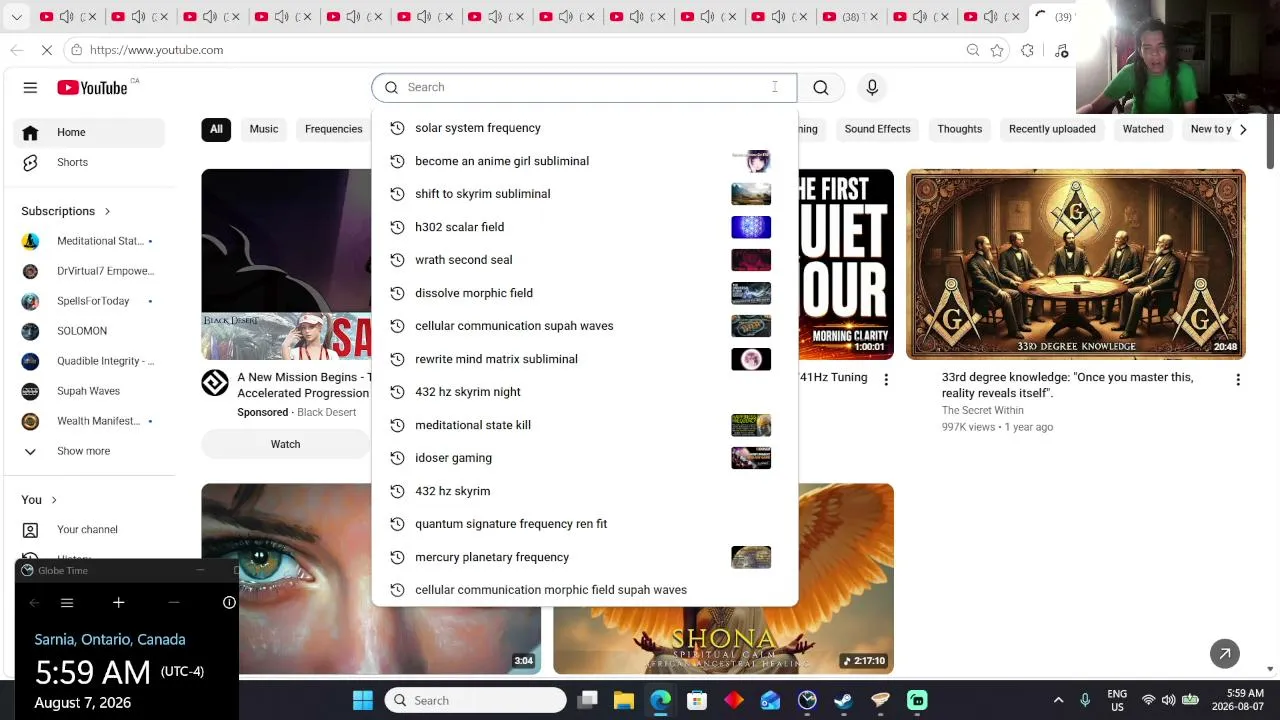Viewport: 1280px width, 720px height.
Task: Open the 33rd degree knowledge video thumbnail
Action: (1076, 264)
